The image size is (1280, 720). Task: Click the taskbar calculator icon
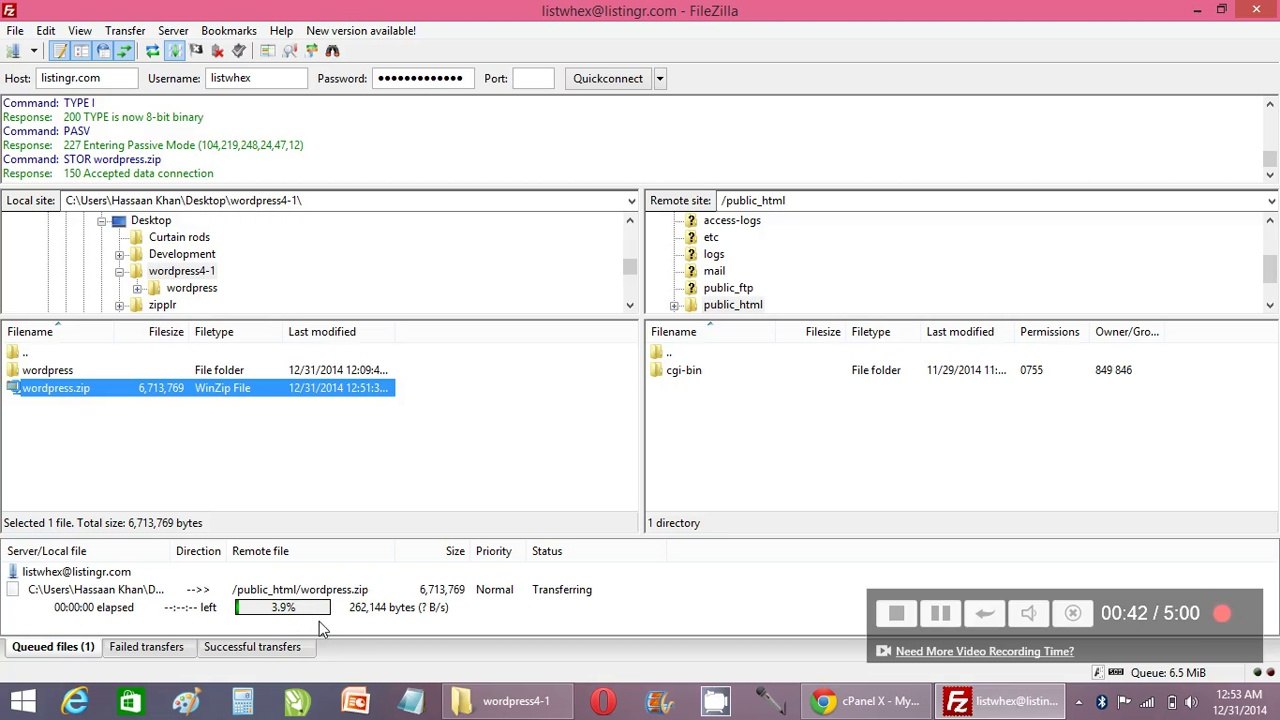tap(243, 701)
